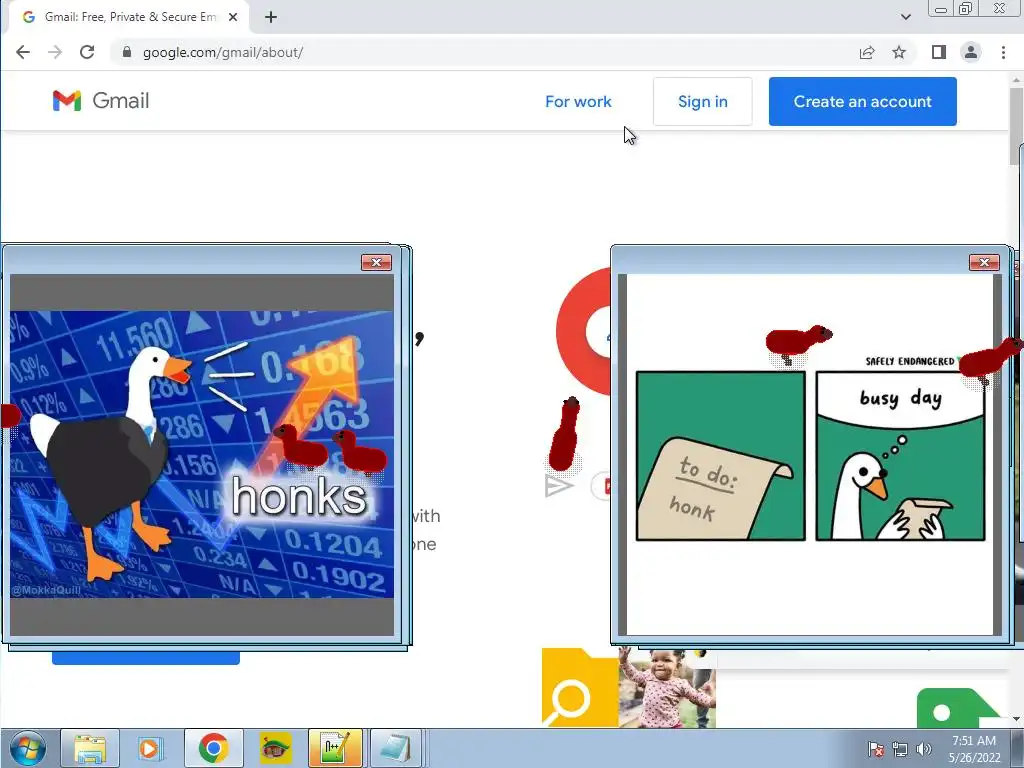Expand the tab search chevron
This screenshot has height=768, width=1024.
click(x=905, y=17)
